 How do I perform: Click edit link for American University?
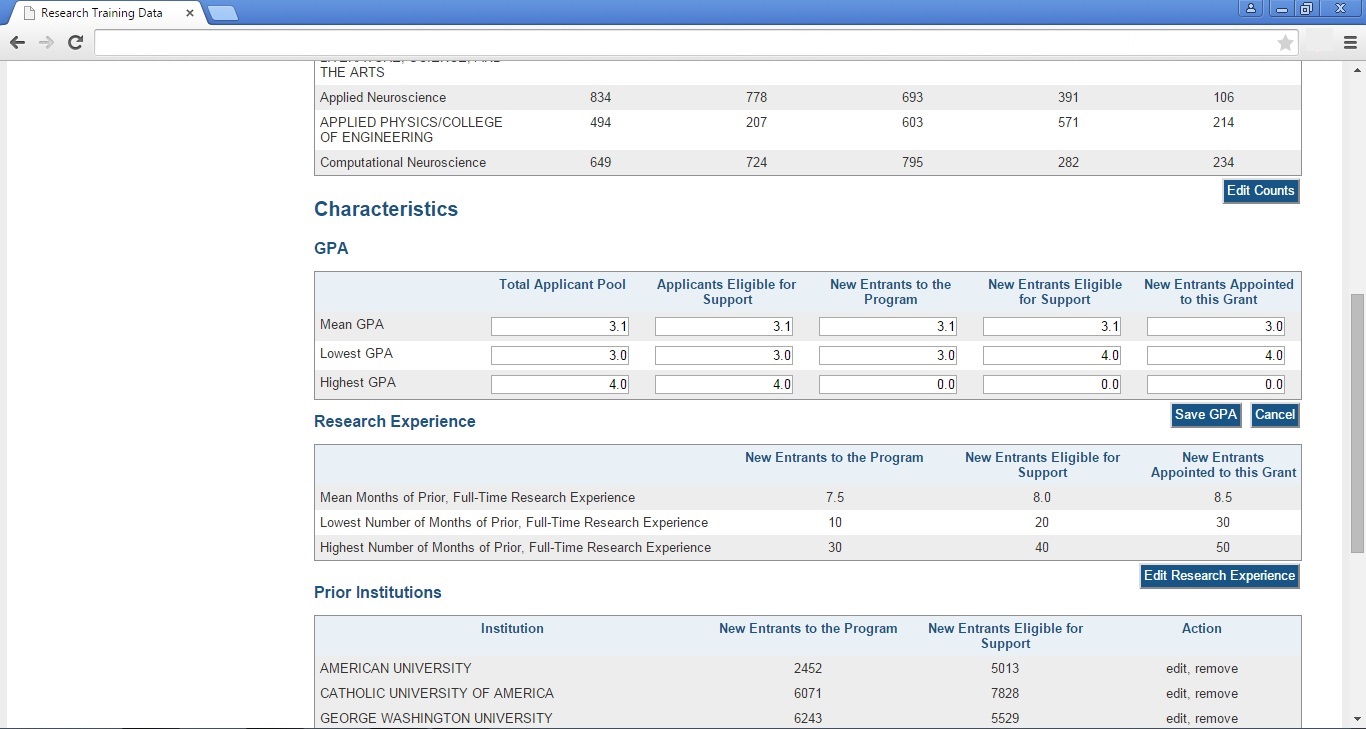point(1177,669)
